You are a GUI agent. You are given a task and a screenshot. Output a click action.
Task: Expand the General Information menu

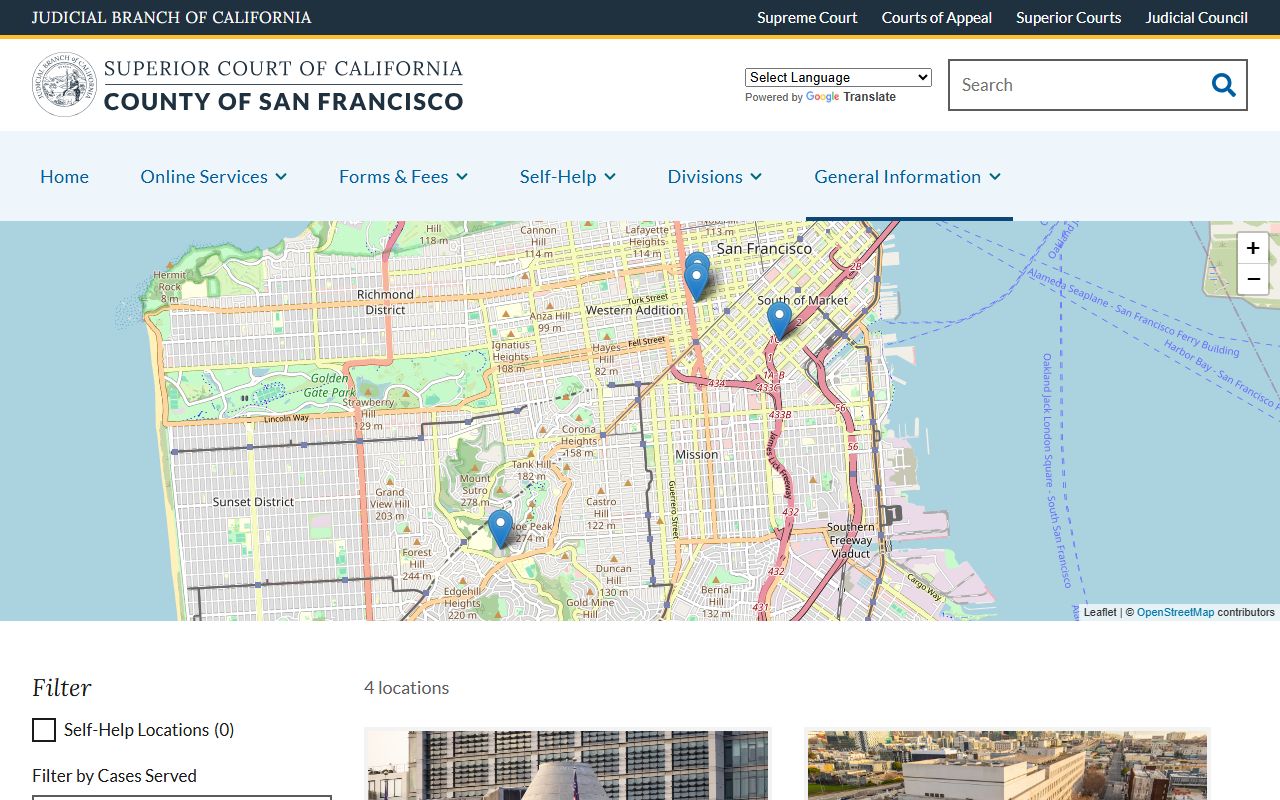tap(908, 176)
